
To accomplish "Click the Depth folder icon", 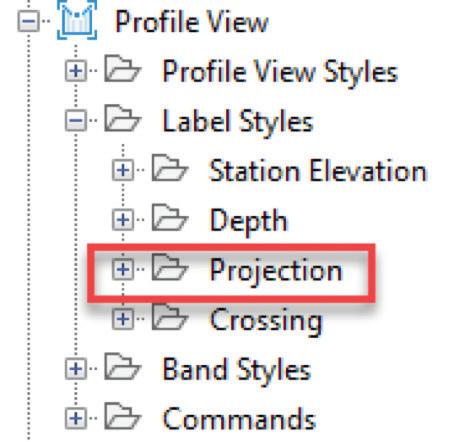I will coord(170,218).
